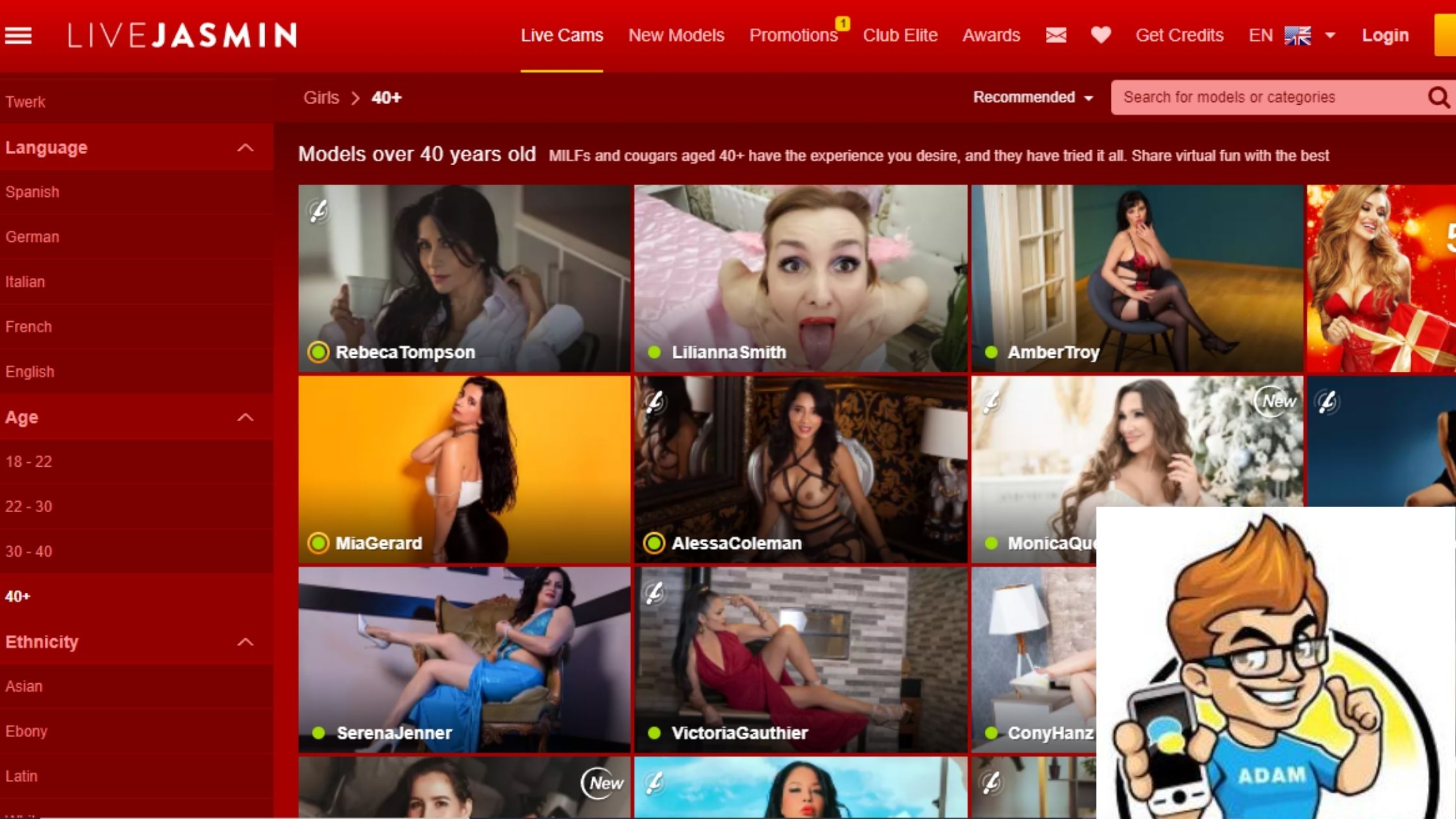1456x819 pixels.
Task: Click the Promotions notification badge
Action: 842,23
